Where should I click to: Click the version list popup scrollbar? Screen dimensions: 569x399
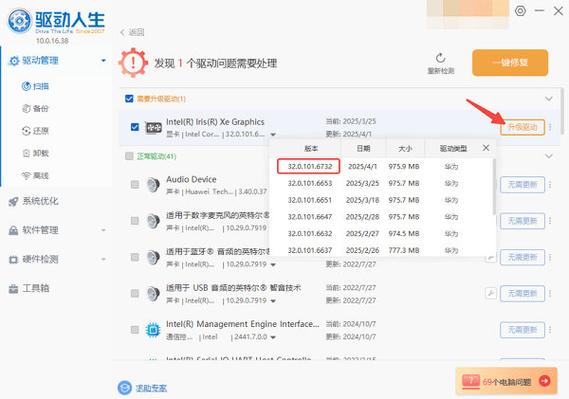click(x=494, y=186)
